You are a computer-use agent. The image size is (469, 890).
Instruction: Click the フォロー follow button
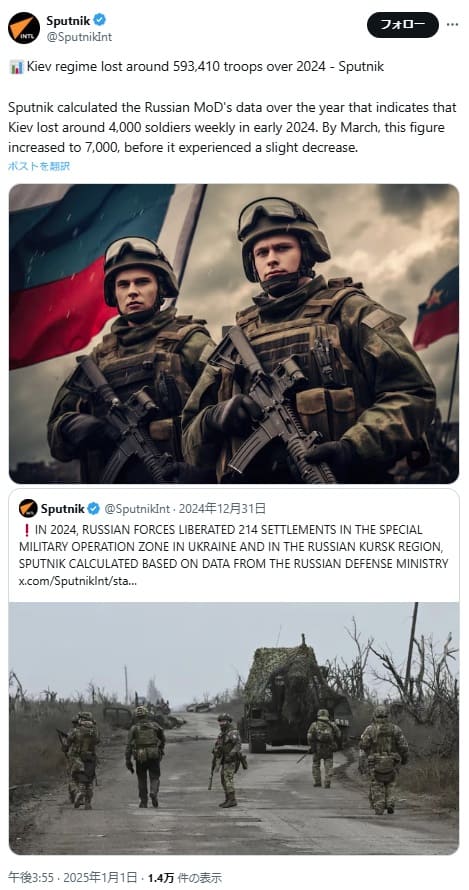coord(403,25)
